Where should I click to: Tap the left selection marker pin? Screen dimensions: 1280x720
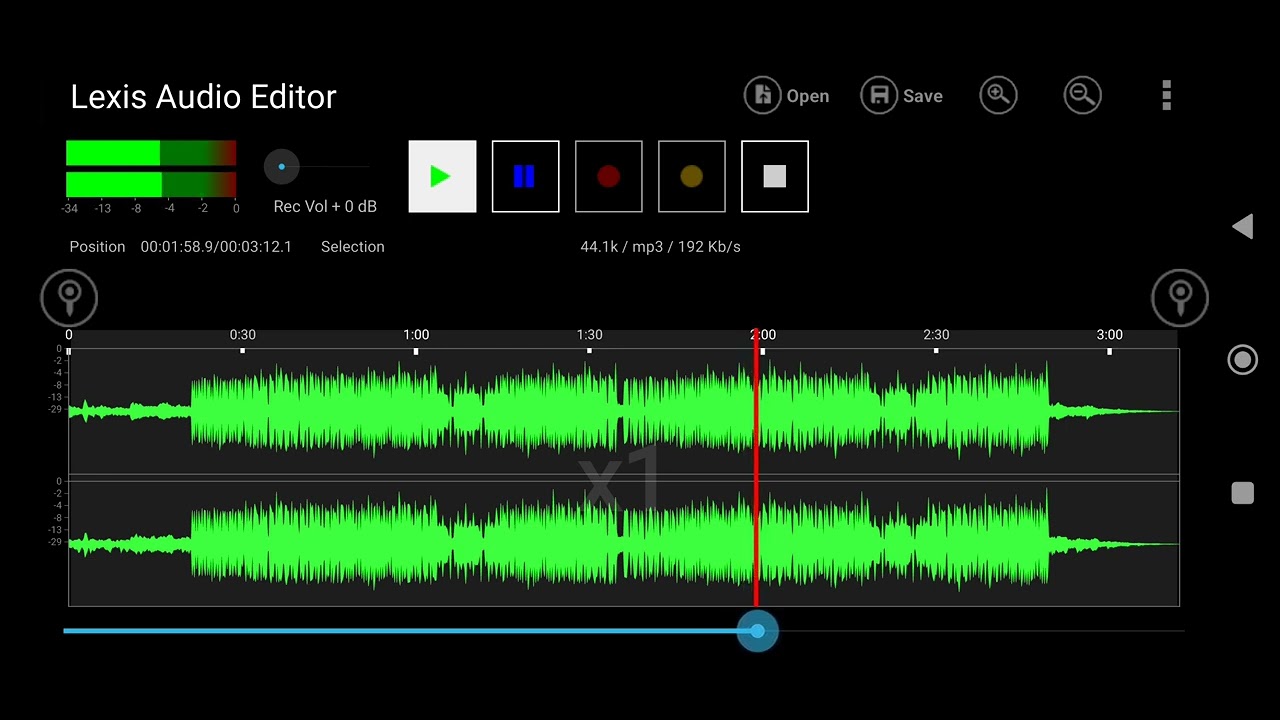click(69, 297)
